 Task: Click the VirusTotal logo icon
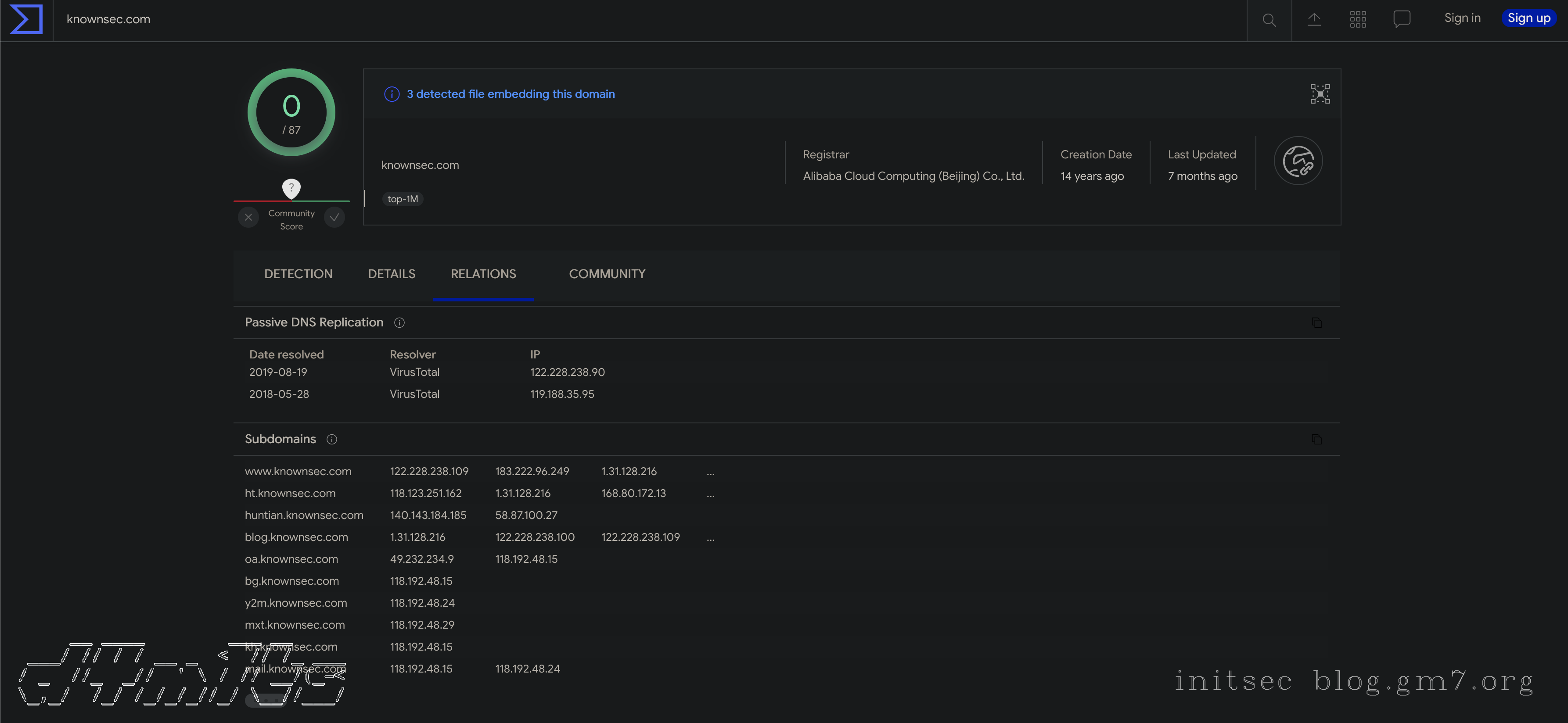(26, 19)
